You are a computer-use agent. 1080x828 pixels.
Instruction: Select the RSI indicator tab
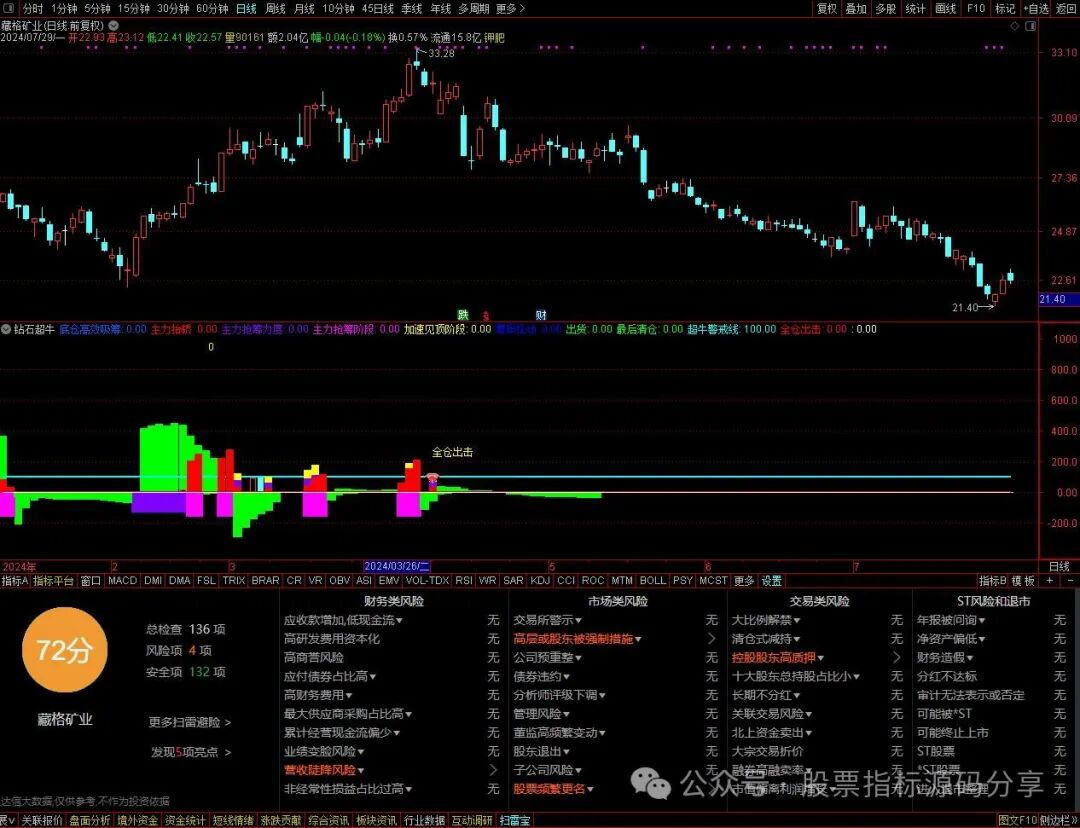464,581
